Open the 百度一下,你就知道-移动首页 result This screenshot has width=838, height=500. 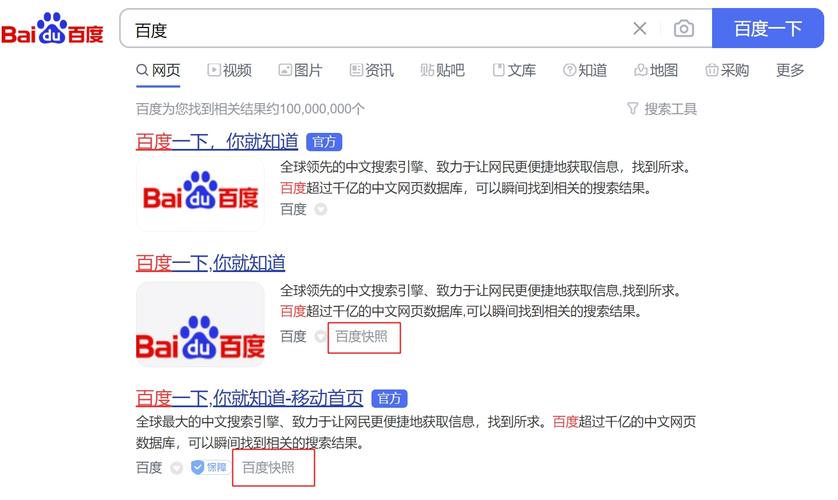click(x=250, y=398)
